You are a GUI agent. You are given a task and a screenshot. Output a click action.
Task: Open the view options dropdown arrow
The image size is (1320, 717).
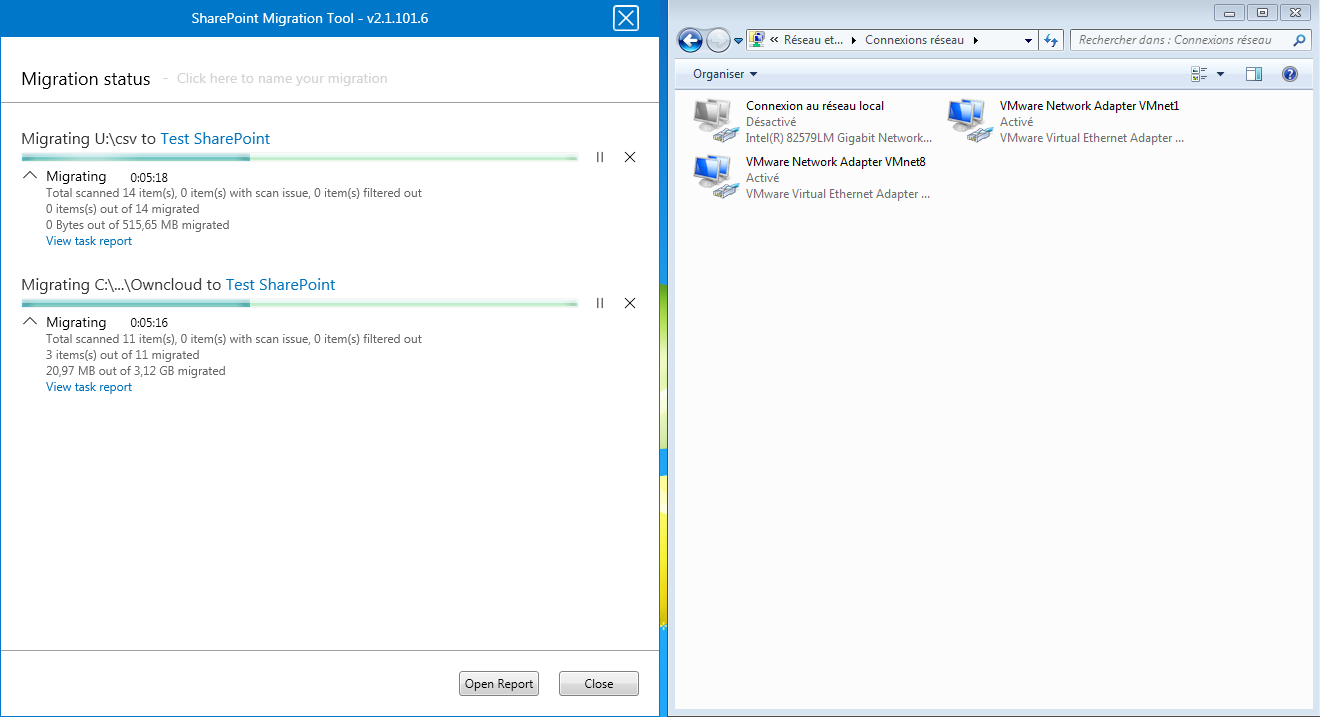1220,74
